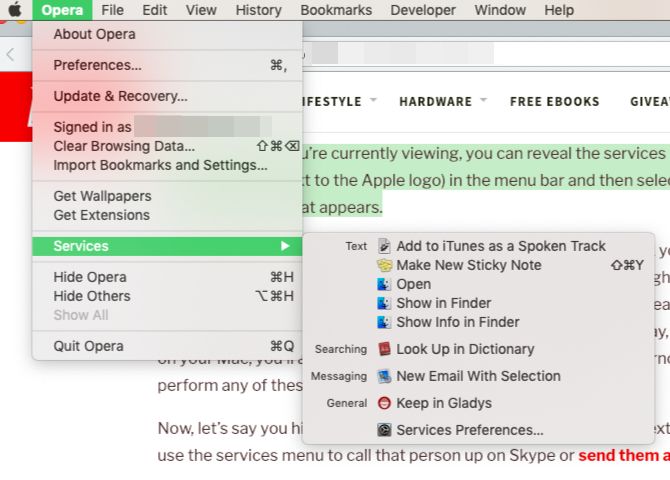
Task: Click the Look Up in Dictionary icon
Action: [384, 349]
